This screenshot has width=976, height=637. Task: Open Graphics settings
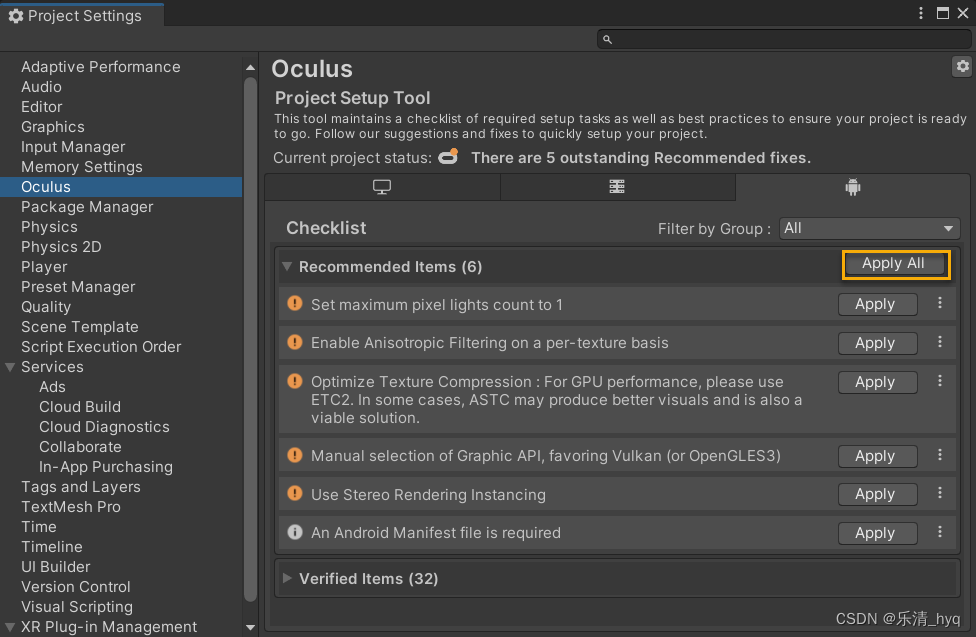53,126
